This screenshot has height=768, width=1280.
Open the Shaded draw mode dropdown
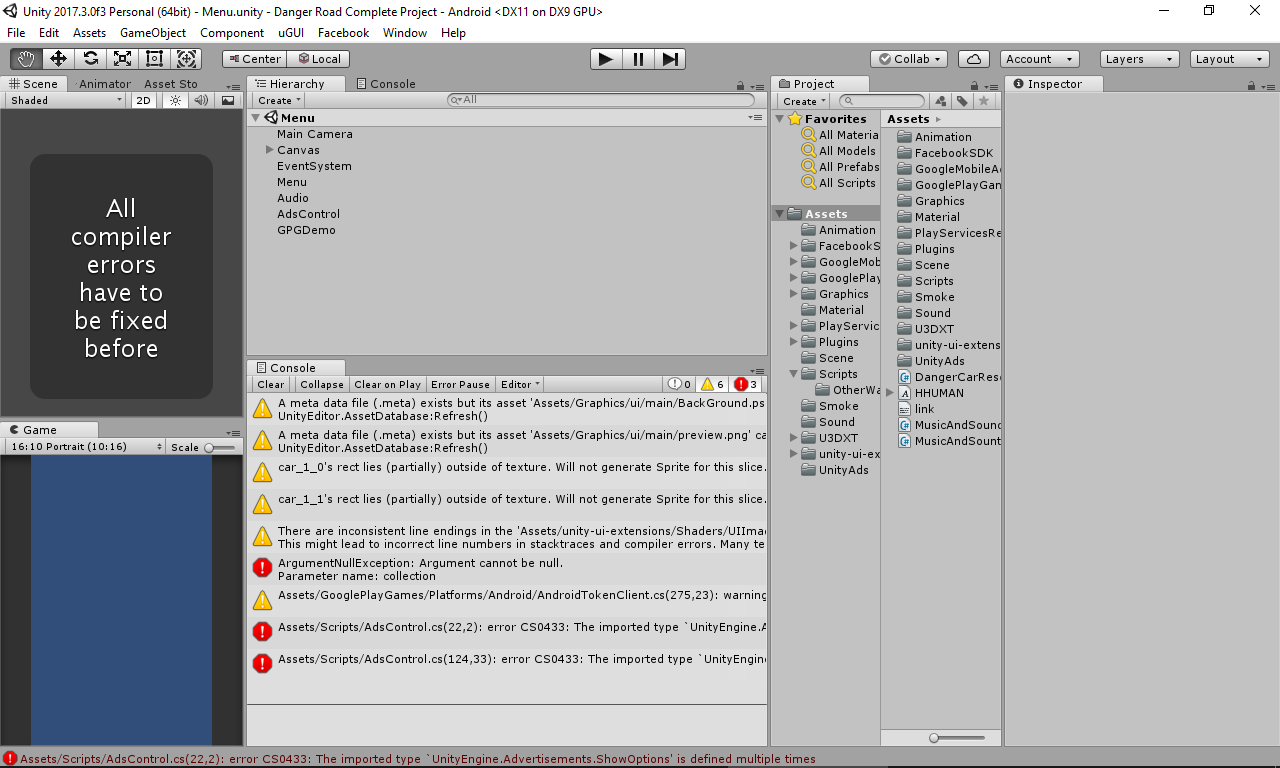pos(66,100)
